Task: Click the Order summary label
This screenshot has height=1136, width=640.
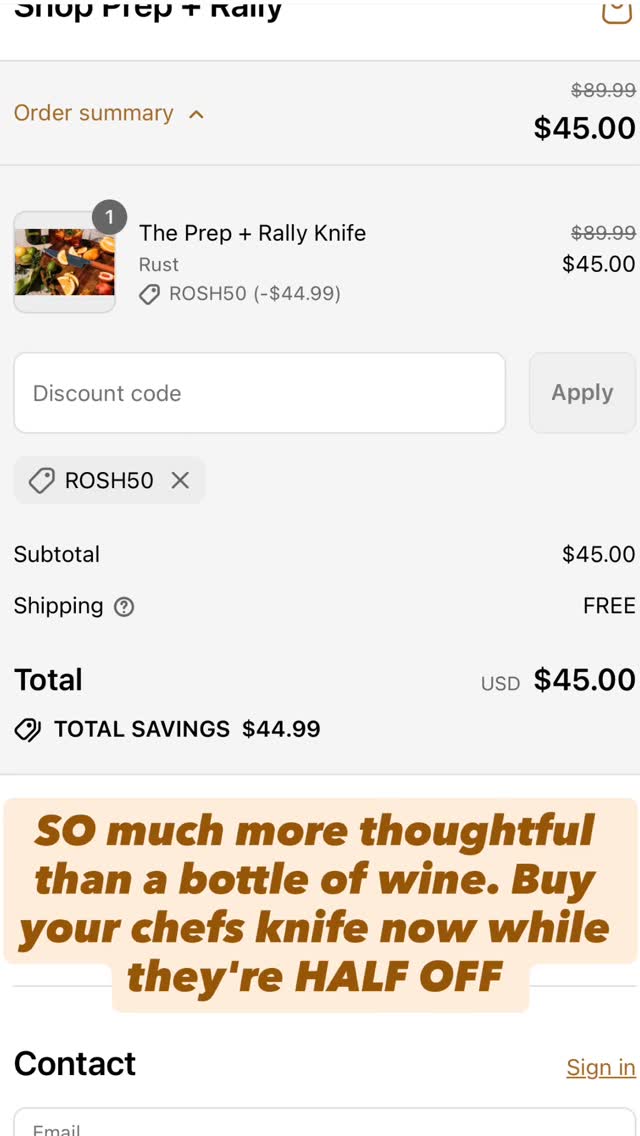Action: click(93, 113)
